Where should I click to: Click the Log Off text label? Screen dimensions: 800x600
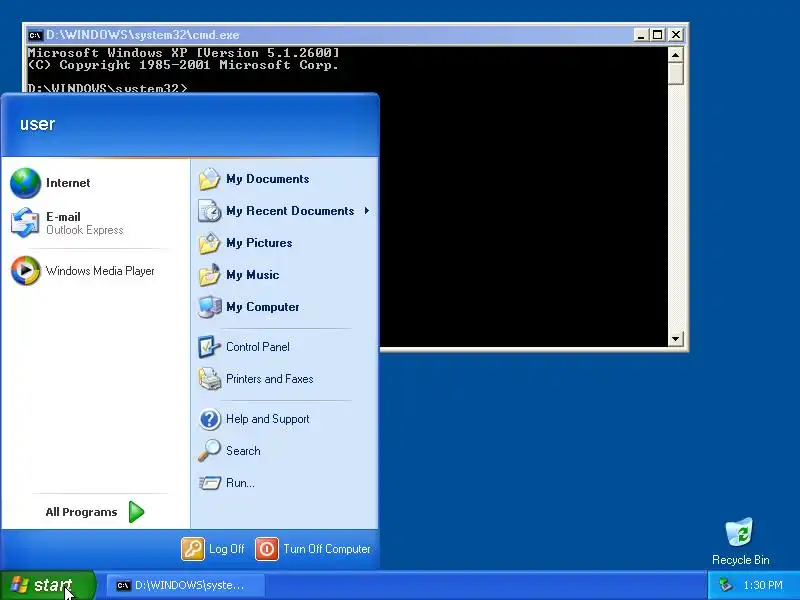coord(227,549)
